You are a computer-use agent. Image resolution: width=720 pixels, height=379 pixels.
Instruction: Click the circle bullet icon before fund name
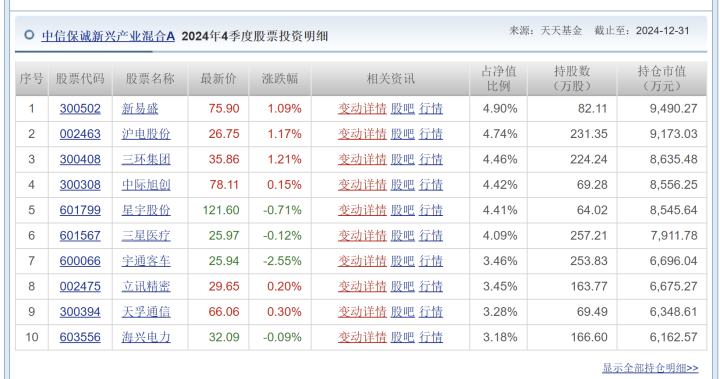pyautogui.click(x=29, y=35)
